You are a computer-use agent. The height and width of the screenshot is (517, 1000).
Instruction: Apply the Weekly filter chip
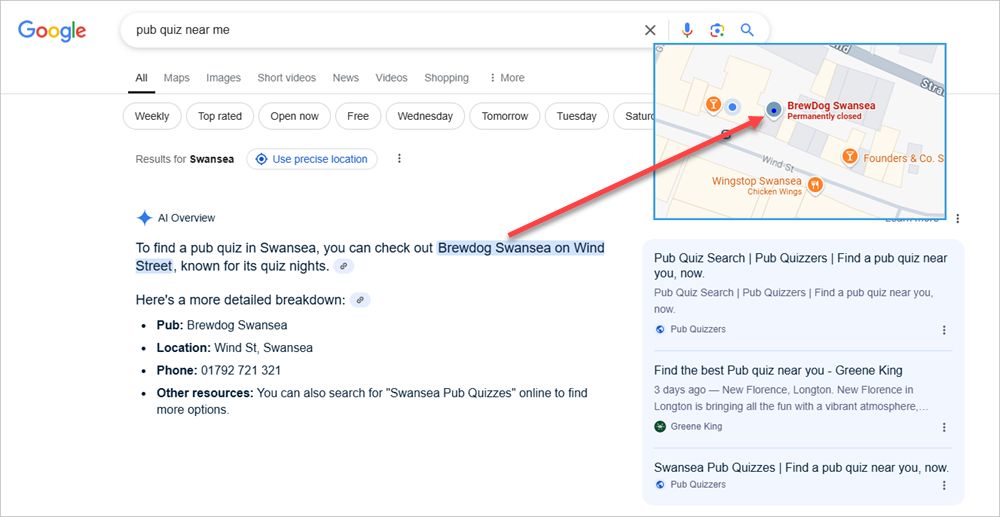[x=152, y=116]
